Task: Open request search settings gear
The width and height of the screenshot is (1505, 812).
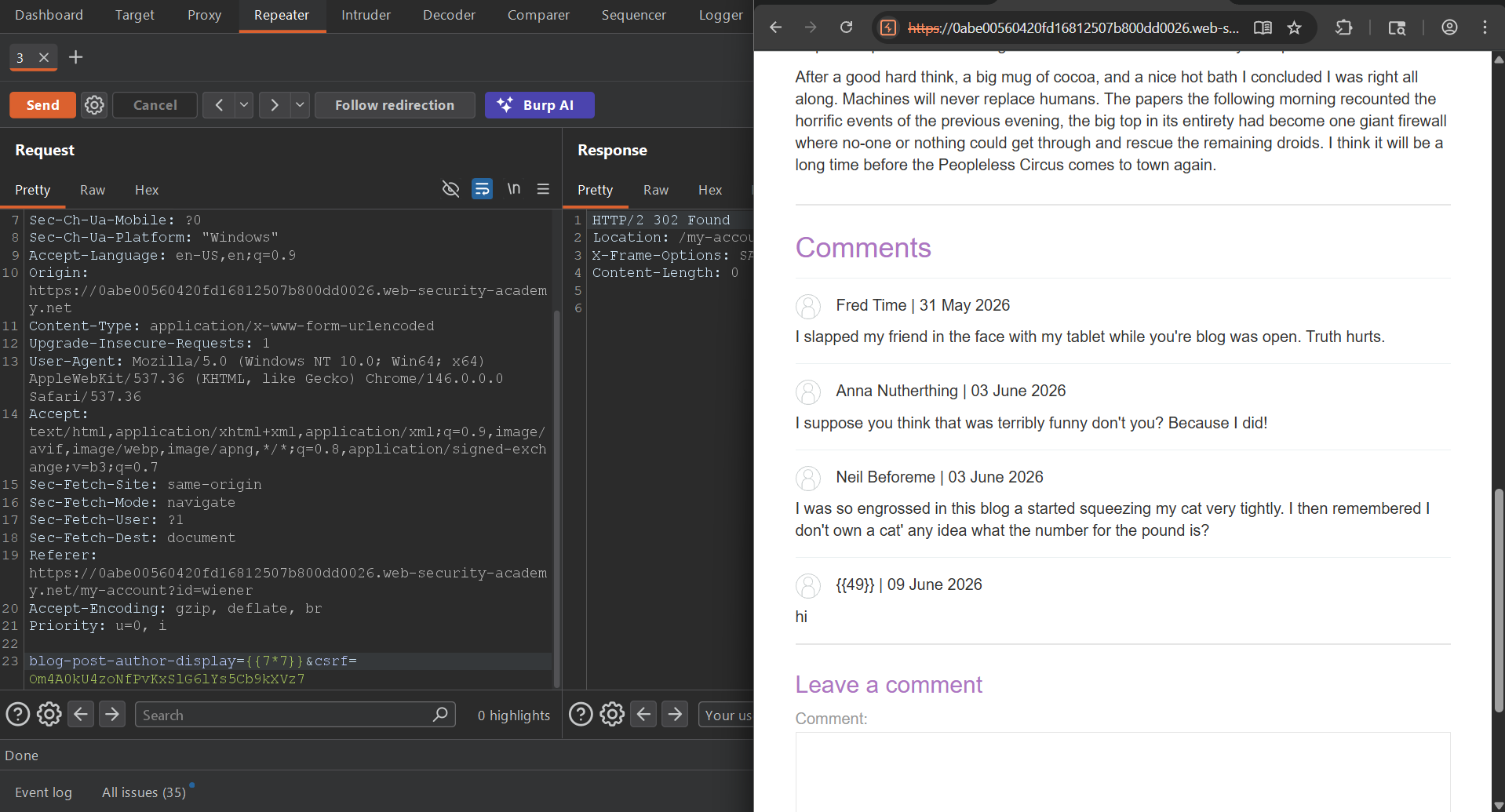Action: point(49,714)
